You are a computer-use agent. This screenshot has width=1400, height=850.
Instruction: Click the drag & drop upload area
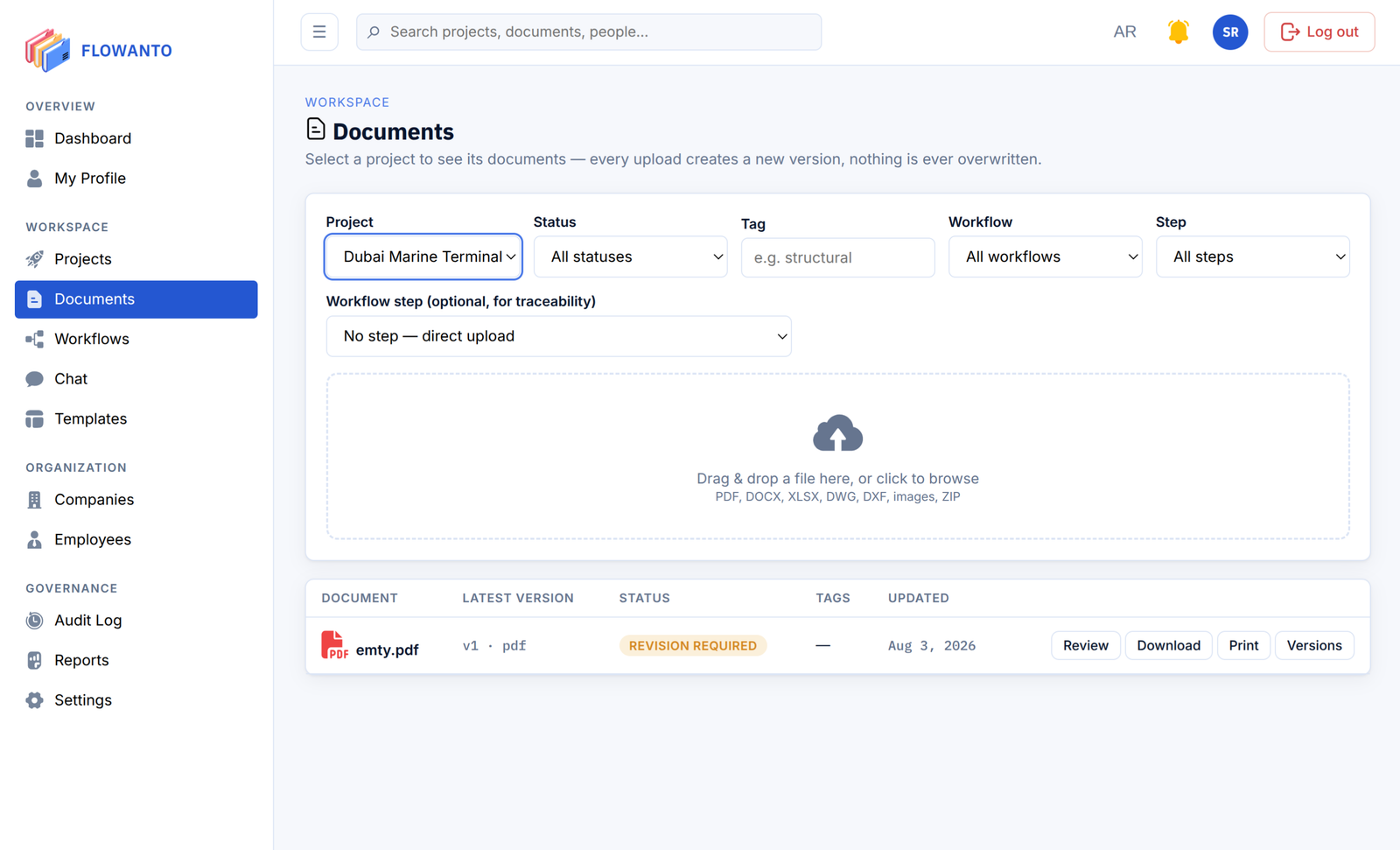pos(837,456)
